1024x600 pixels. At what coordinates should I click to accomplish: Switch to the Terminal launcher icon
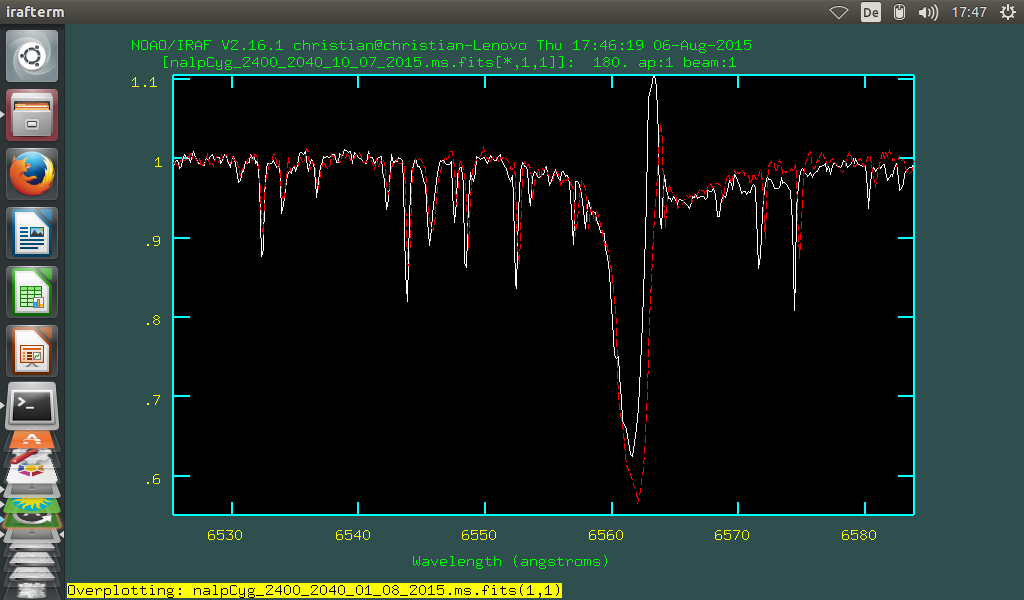pyautogui.click(x=33, y=405)
